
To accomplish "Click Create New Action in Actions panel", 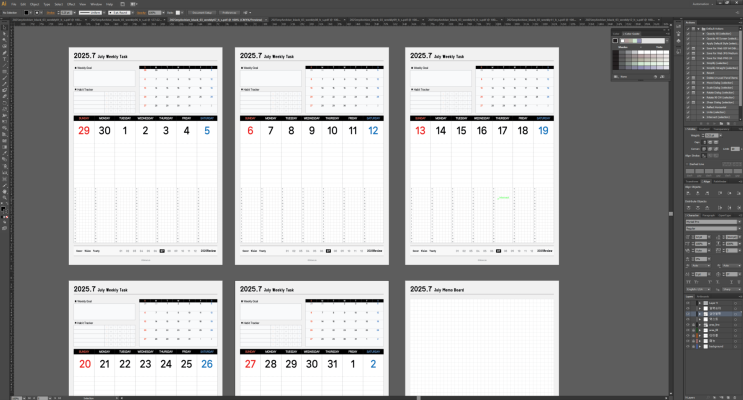I will pyautogui.click(x=728, y=124).
